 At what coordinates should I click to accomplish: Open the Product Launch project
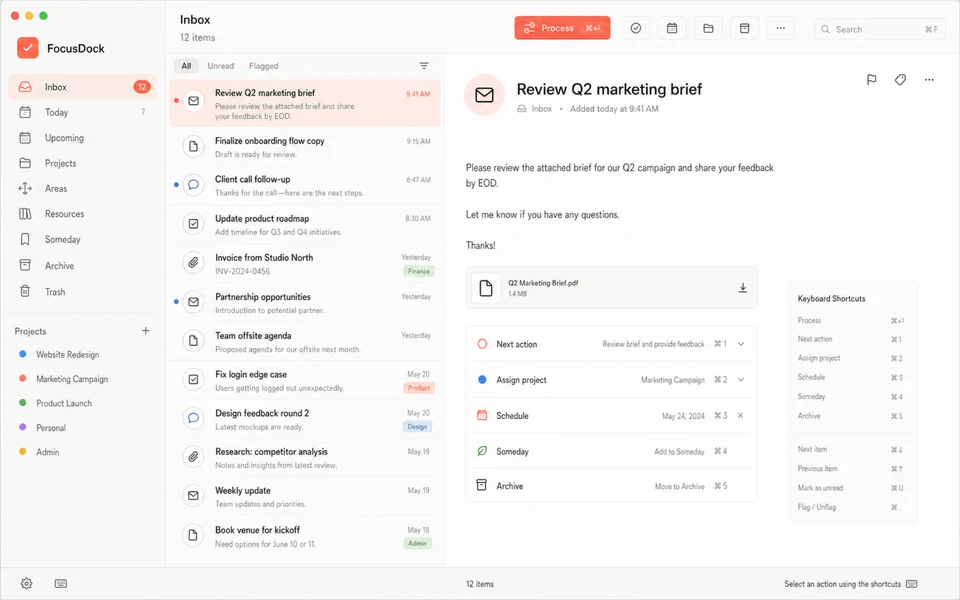click(x=64, y=403)
